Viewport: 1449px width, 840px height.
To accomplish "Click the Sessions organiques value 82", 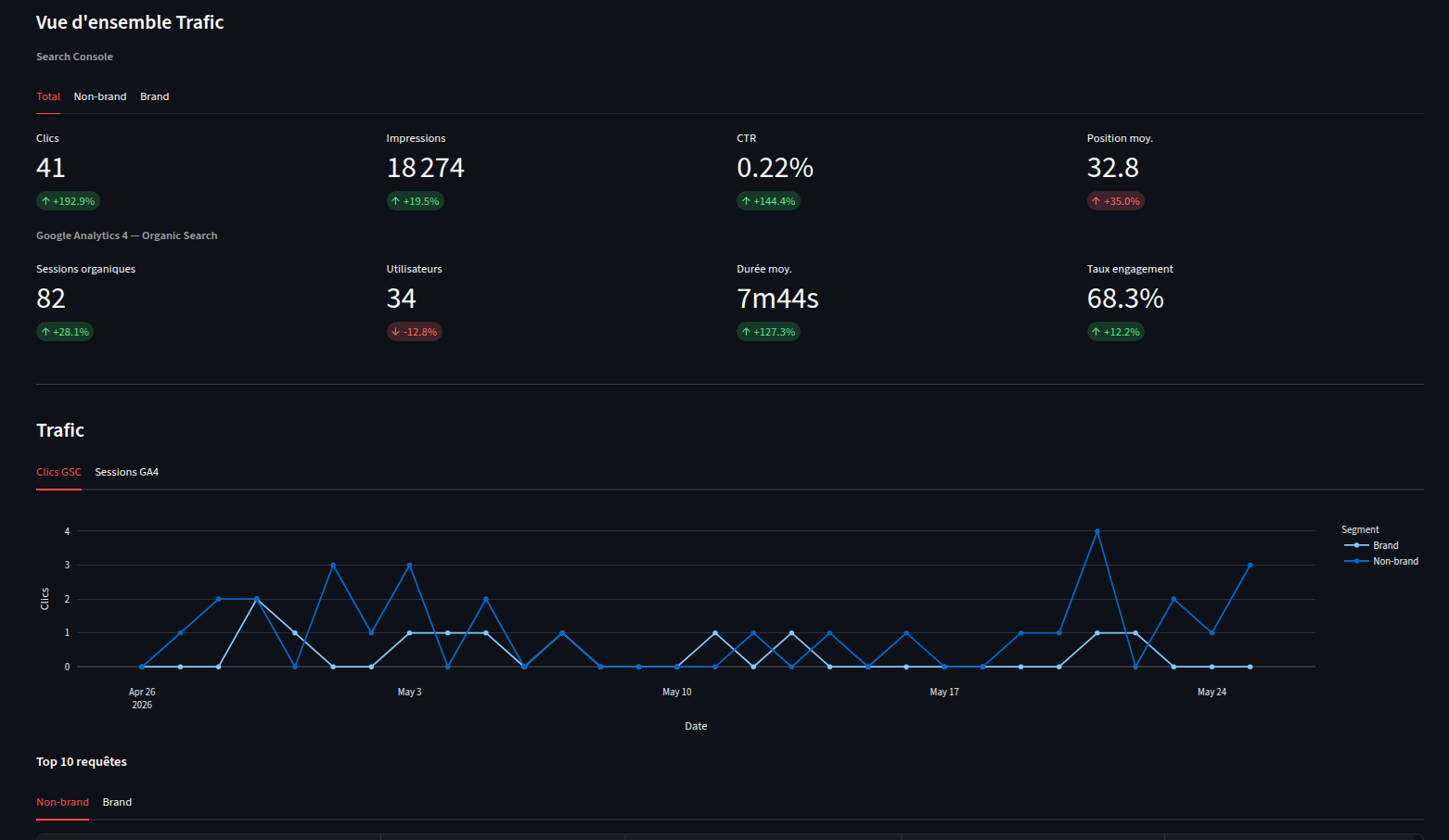I will pos(51,299).
